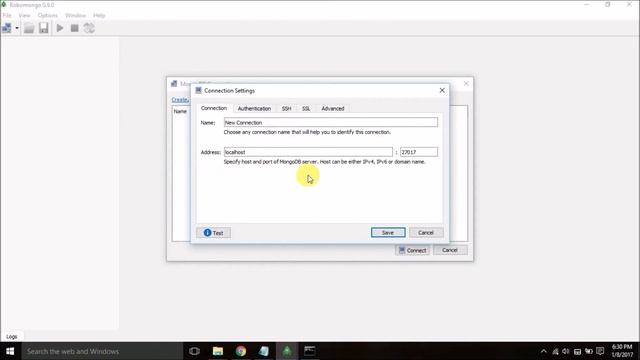Click the rotate orientation toolbar icon

coord(89,28)
